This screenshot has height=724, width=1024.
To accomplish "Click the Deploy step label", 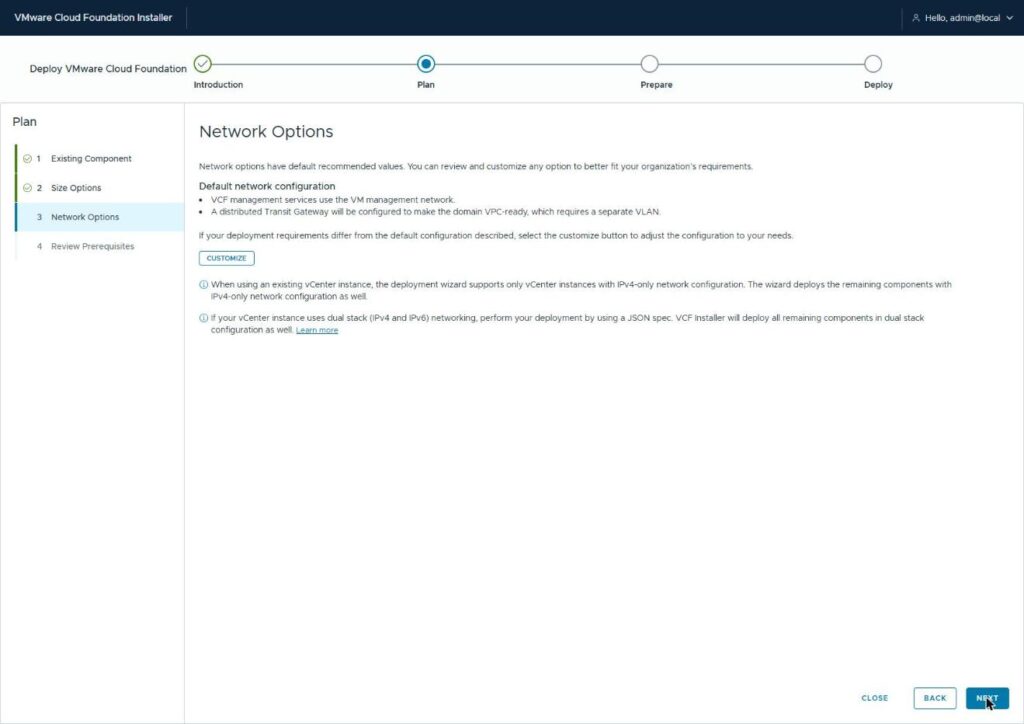I will click(x=878, y=85).
